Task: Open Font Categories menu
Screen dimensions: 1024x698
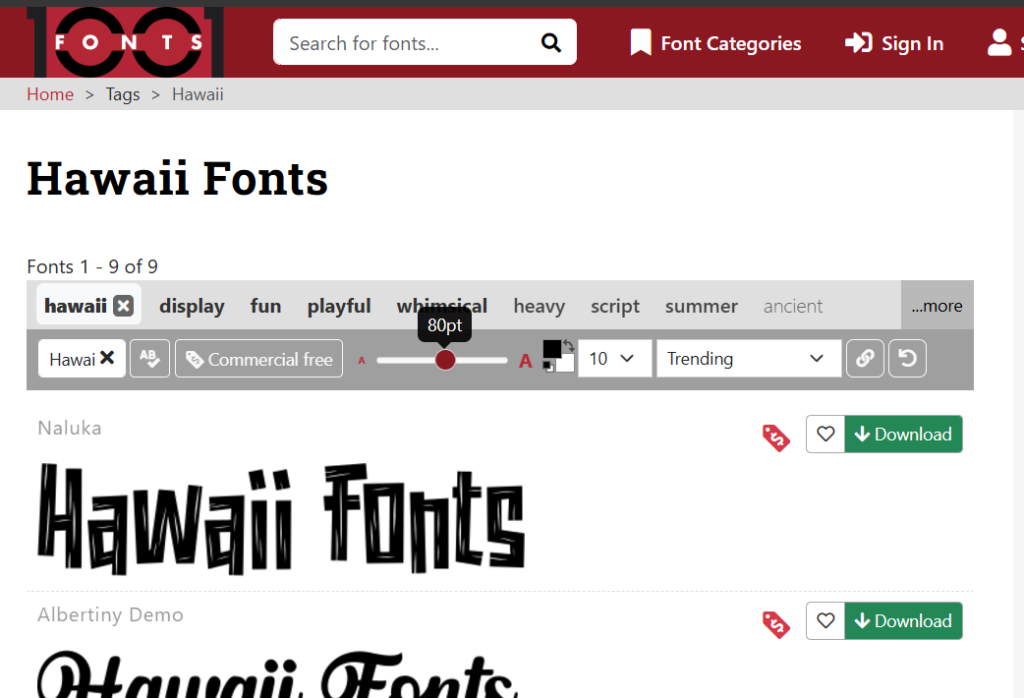Action: point(715,43)
